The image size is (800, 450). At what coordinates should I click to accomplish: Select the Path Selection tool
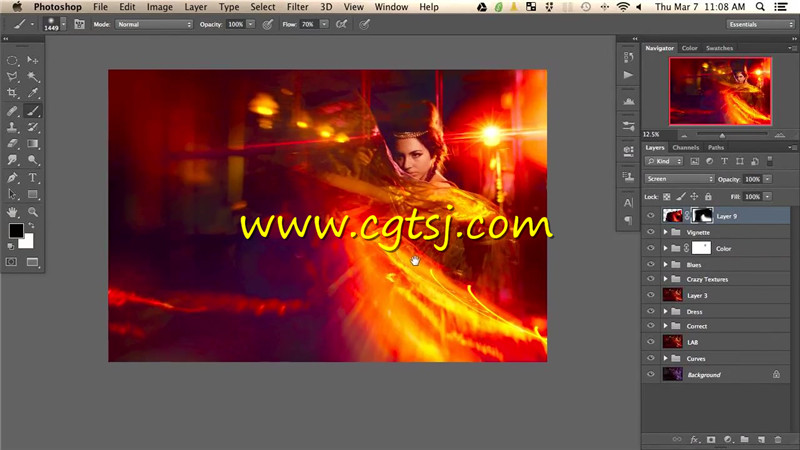point(12,194)
